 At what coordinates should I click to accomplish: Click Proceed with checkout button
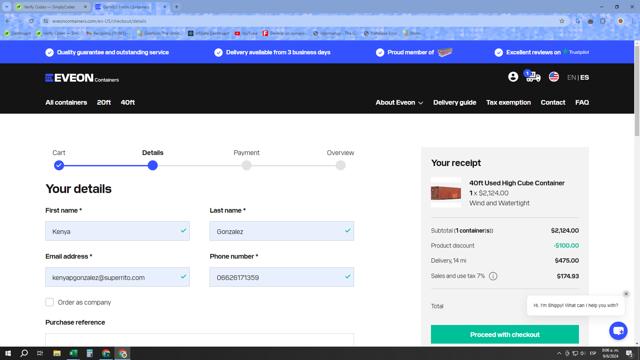tap(504, 335)
